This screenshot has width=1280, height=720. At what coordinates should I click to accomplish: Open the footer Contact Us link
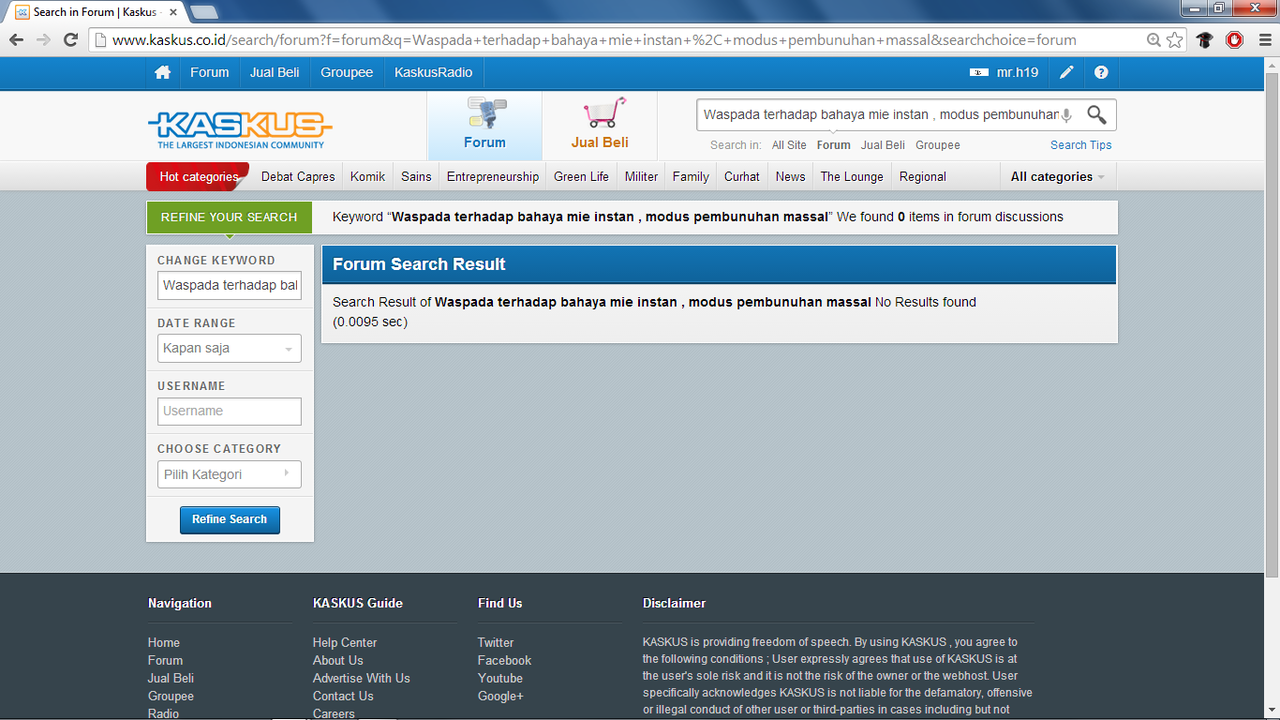pyautogui.click(x=343, y=696)
